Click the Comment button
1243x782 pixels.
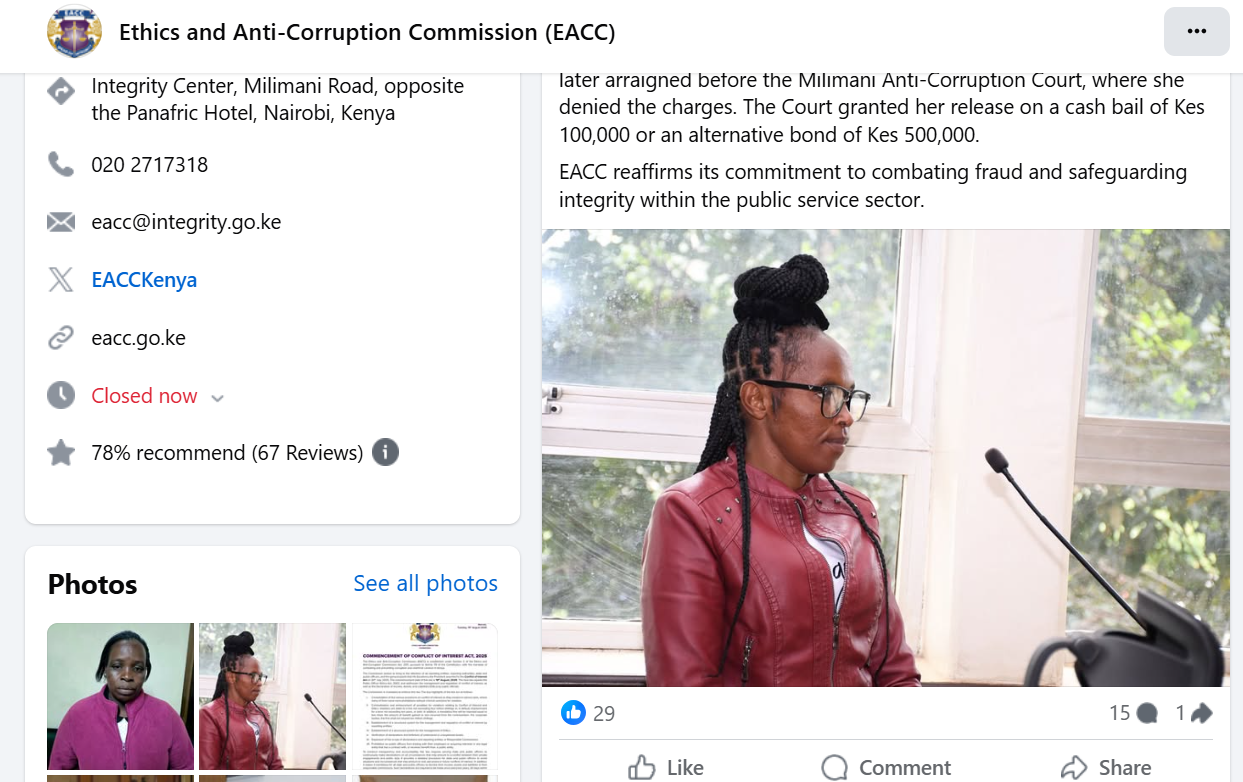pos(886,767)
